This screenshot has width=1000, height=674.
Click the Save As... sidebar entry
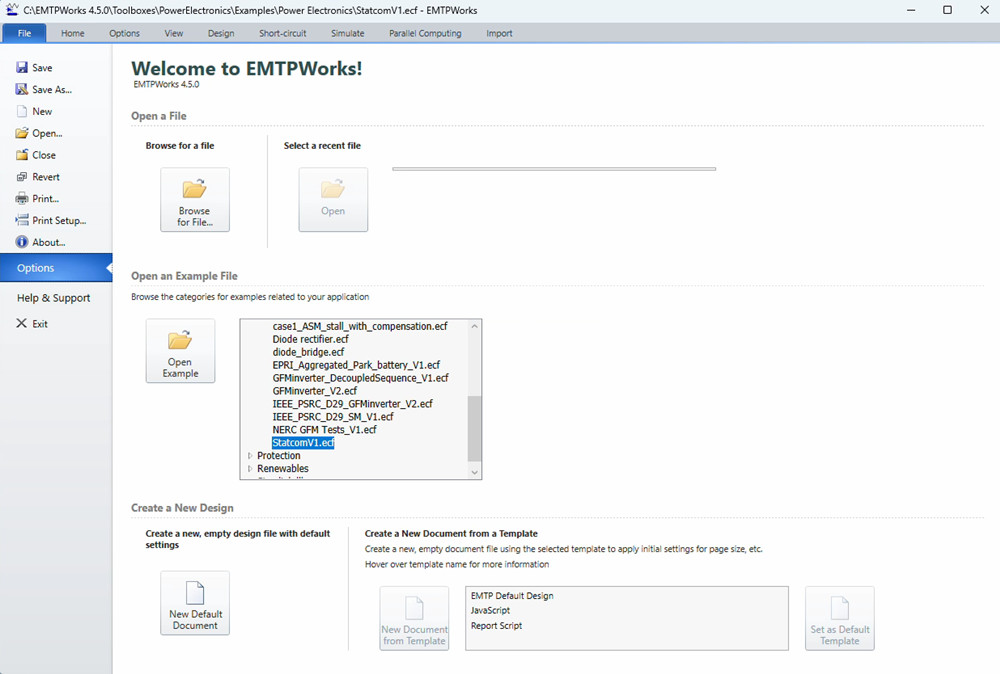[52, 89]
